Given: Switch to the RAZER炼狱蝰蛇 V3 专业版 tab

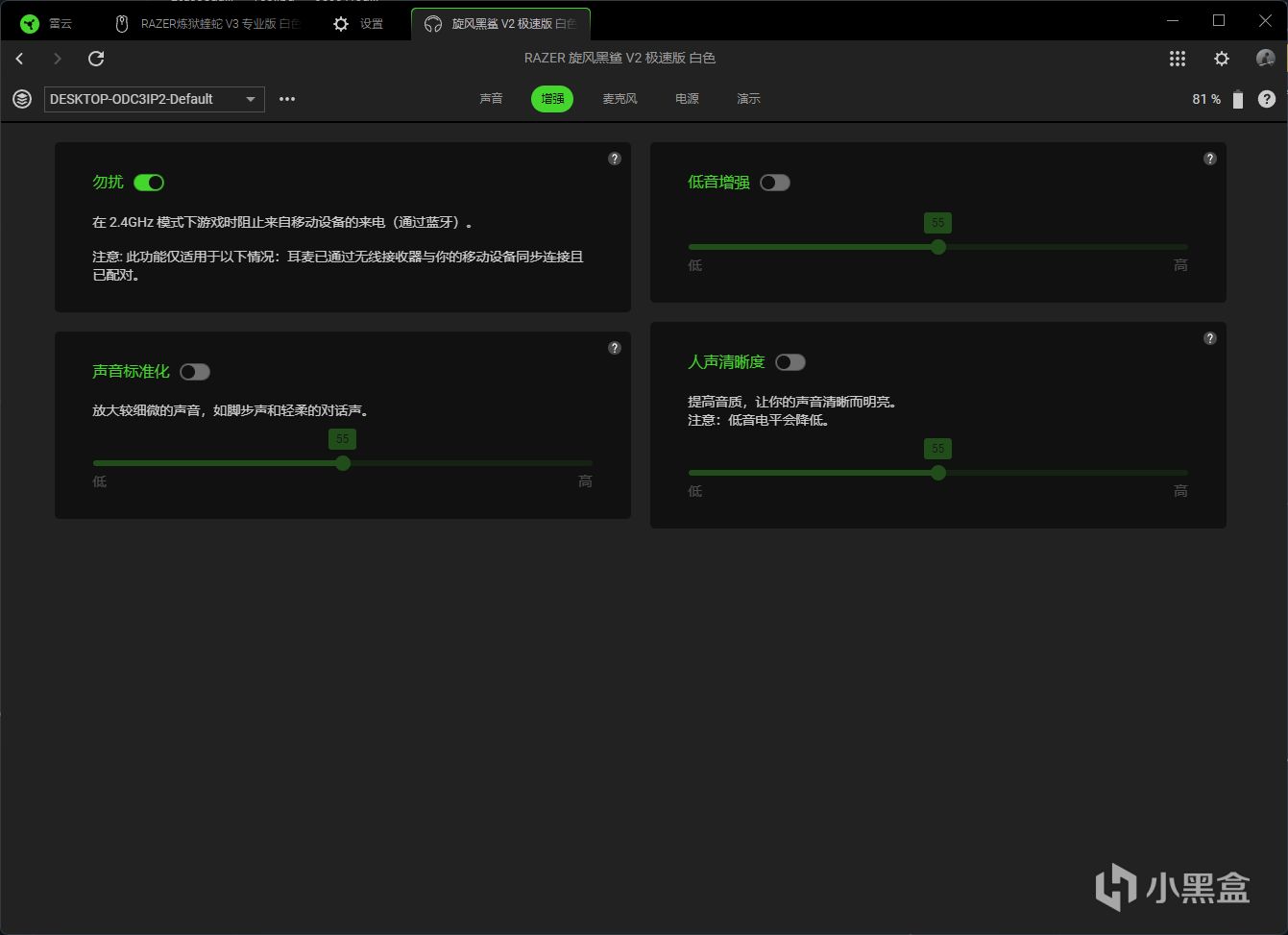Looking at the screenshot, I should [207, 24].
